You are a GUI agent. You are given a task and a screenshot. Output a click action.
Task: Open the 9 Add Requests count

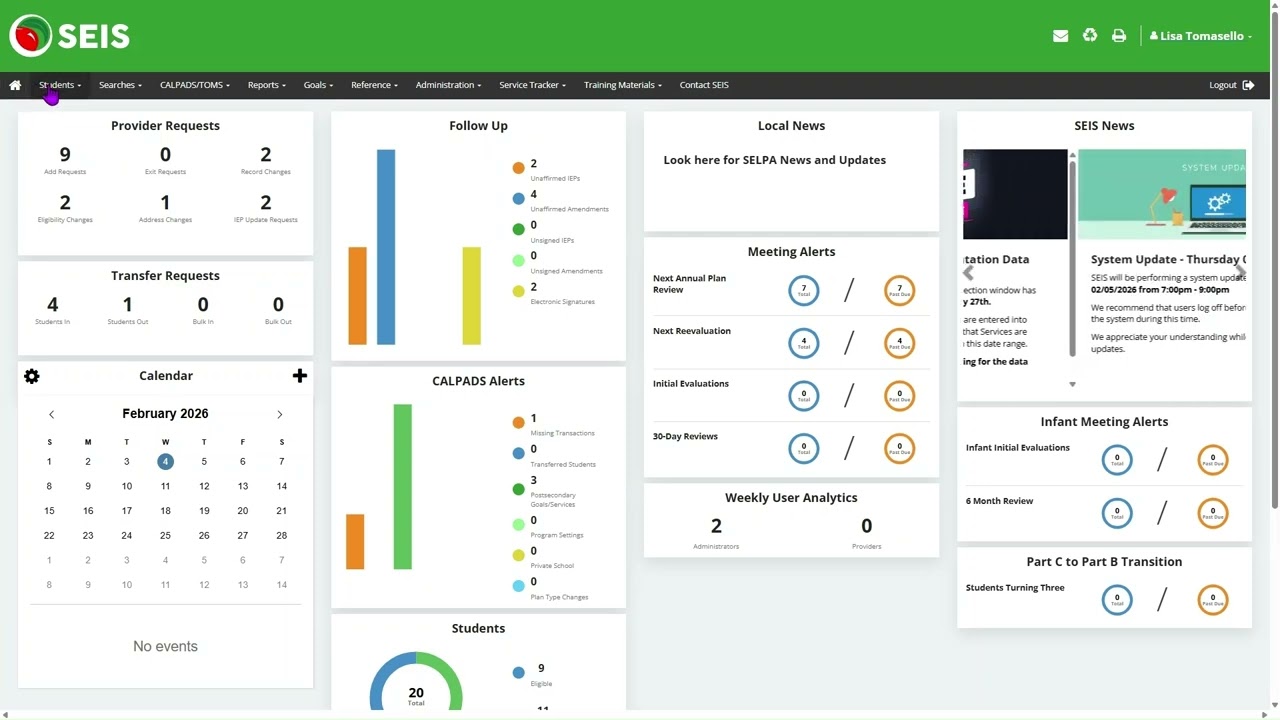point(65,155)
